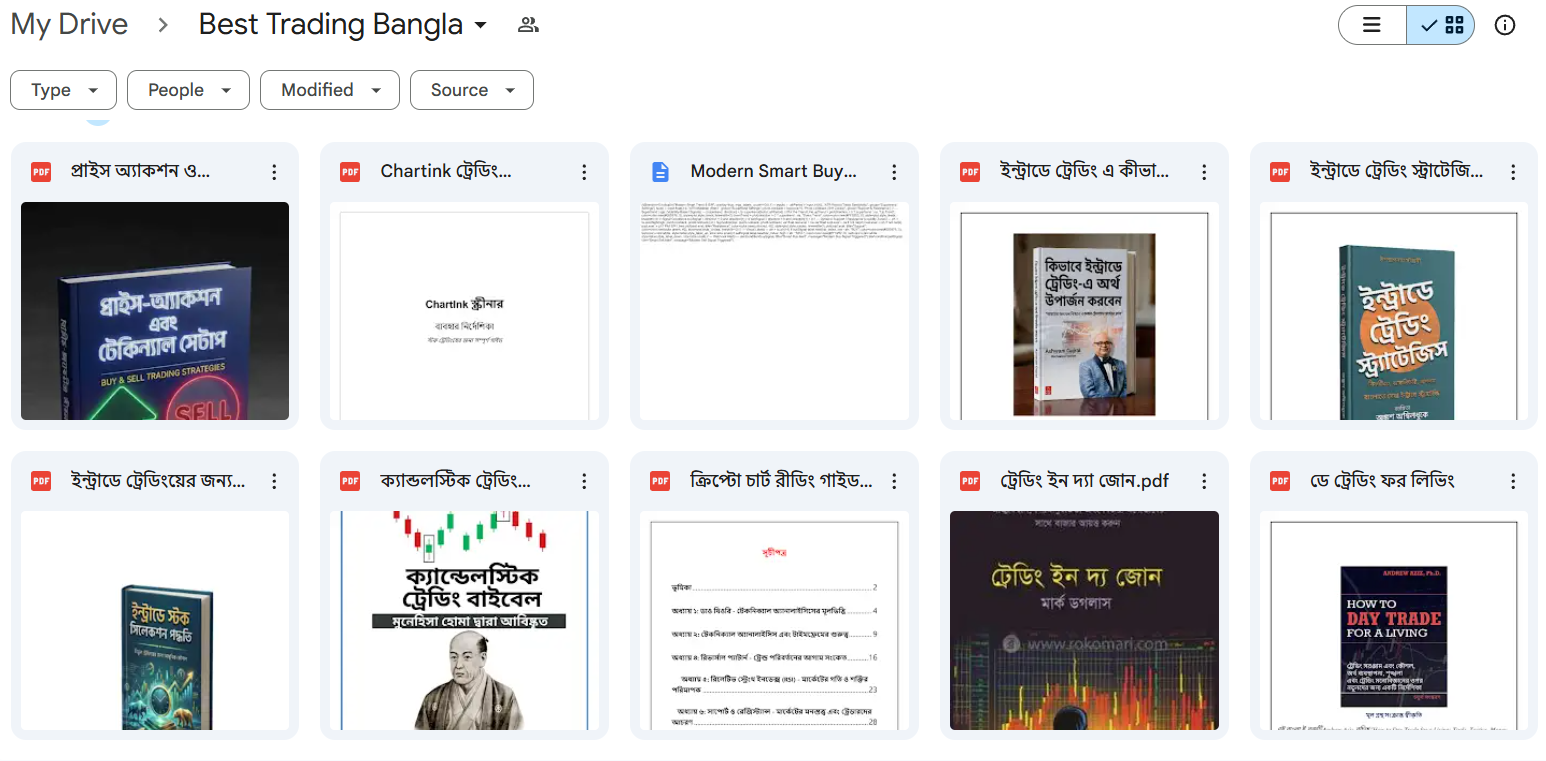Open more options for Chartink ট্রেডিং file

(x=584, y=172)
